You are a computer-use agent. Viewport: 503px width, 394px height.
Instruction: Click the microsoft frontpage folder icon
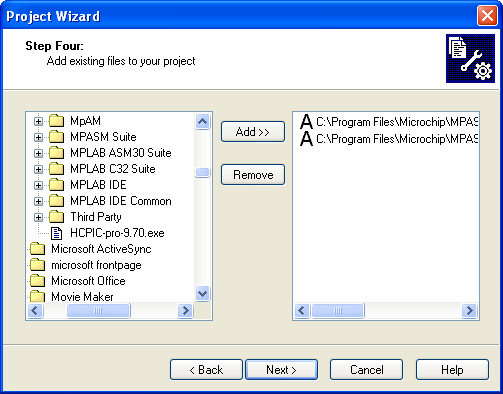pyautogui.click(x=37, y=265)
